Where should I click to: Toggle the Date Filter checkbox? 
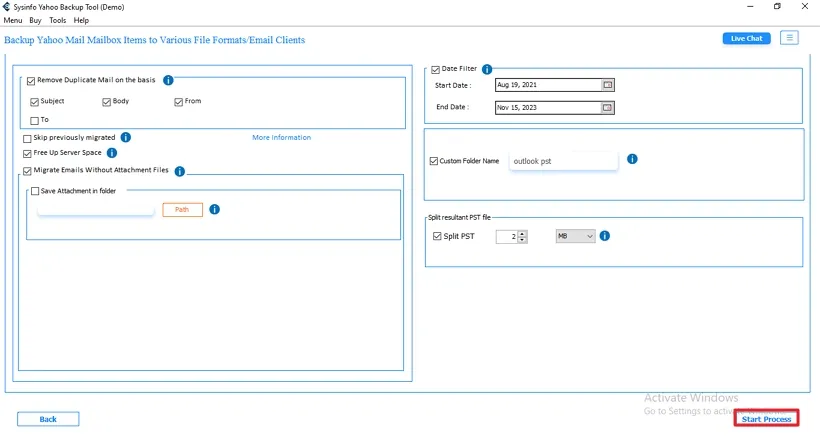436,69
